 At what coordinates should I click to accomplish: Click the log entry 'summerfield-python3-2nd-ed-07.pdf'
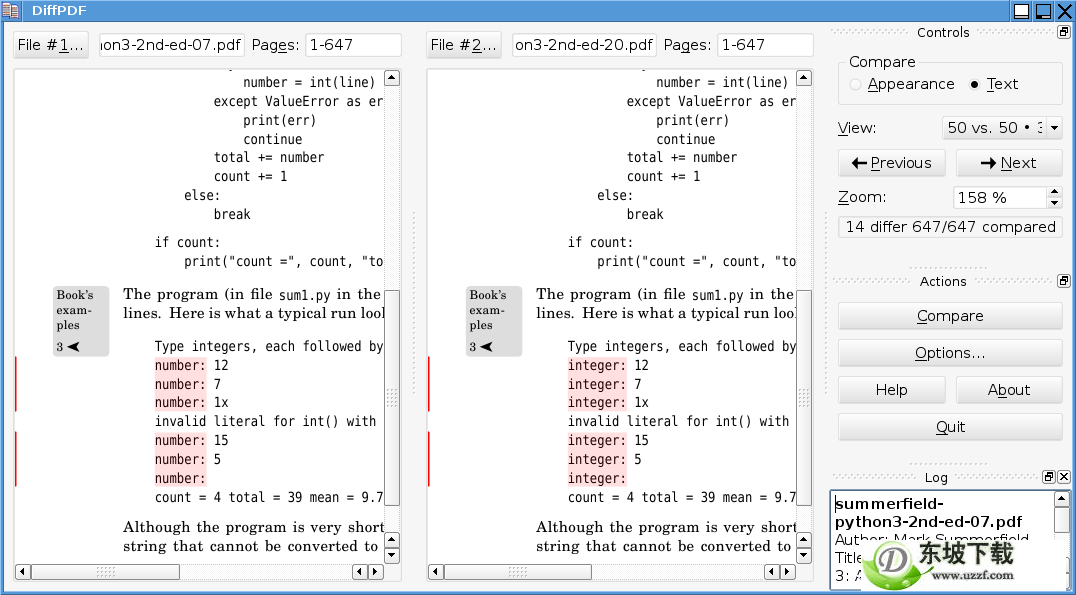tap(928, 513)
